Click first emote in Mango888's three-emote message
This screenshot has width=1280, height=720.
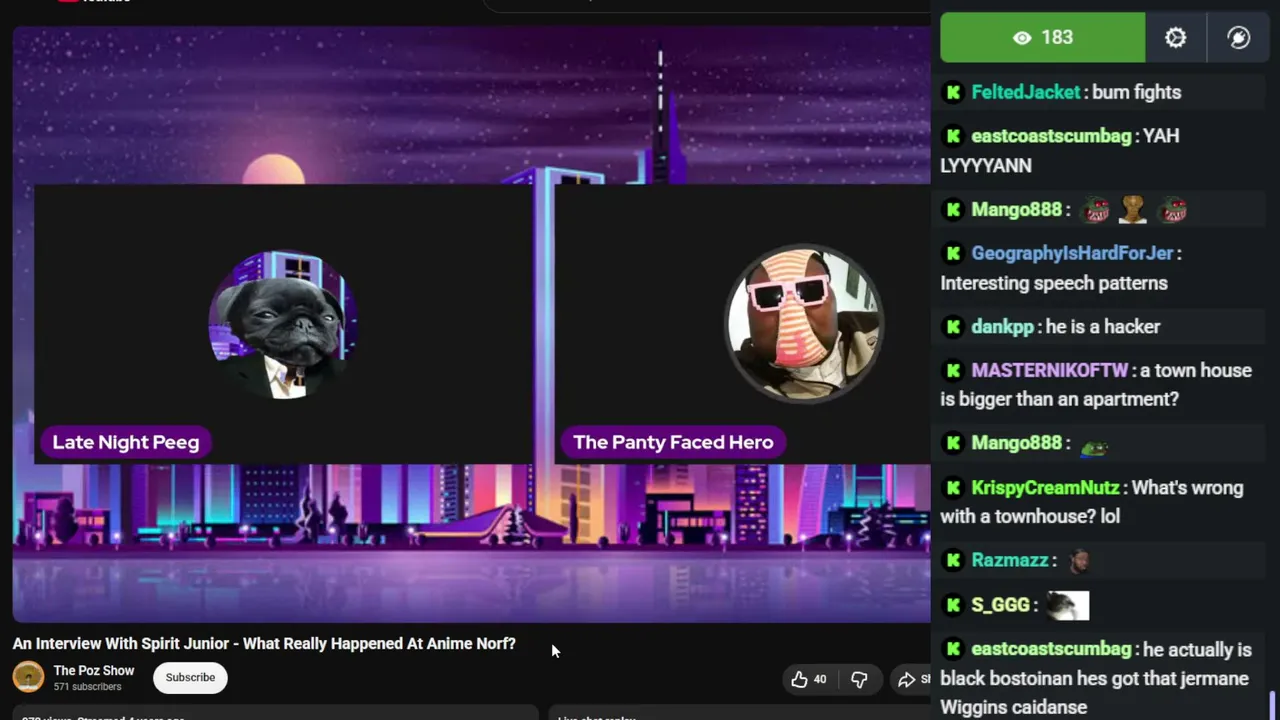[1096, 210]
